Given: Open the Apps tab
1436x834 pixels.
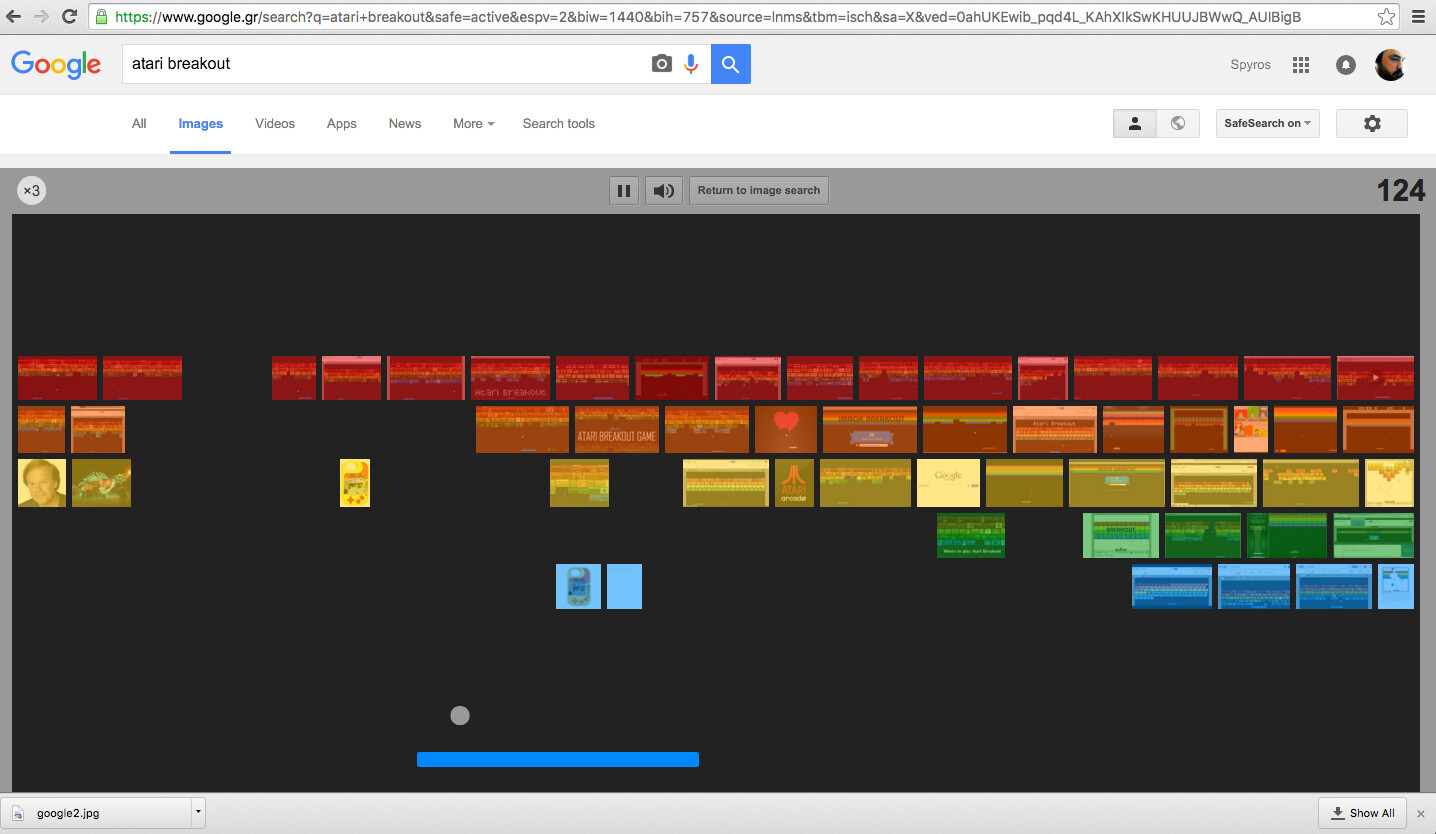Looking at the screenshot, I should [x=342, y=124].
